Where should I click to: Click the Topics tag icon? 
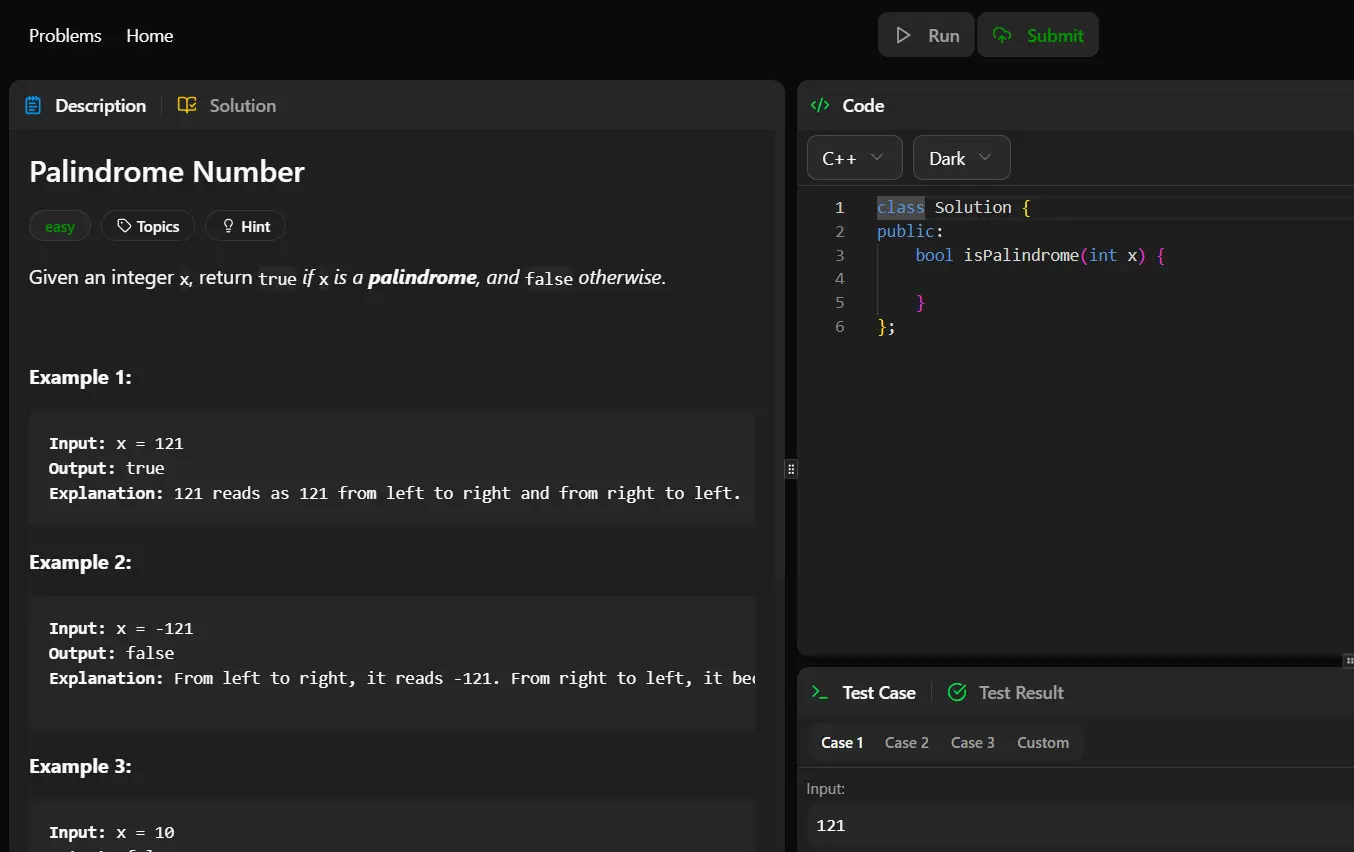pyautogui.click(x=124, y=226)
